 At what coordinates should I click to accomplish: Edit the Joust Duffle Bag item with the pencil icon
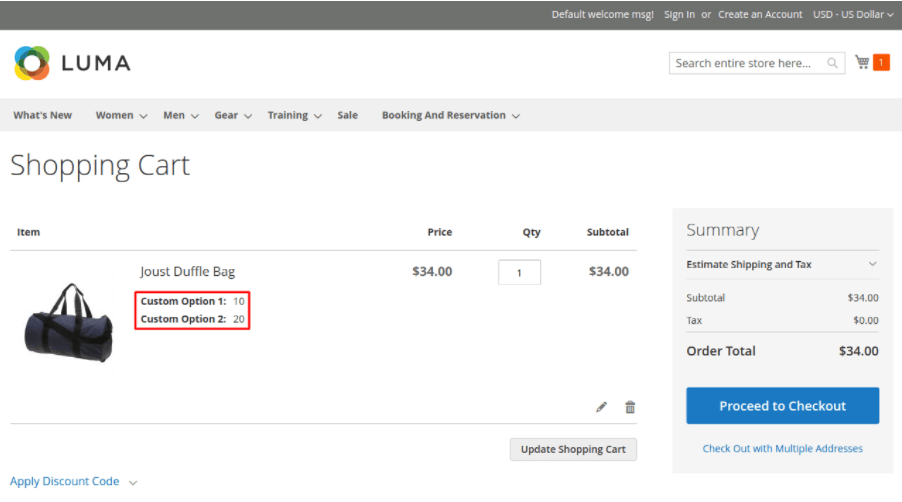coord(601,407)
